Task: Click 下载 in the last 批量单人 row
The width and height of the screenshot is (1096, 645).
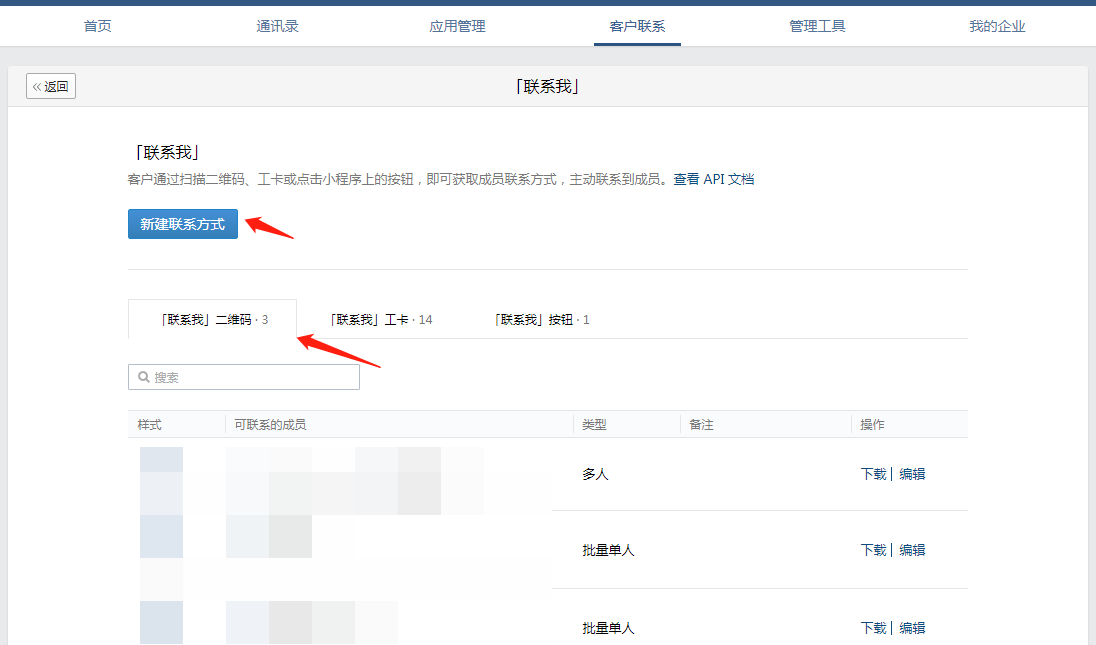Action: click(x=873, y=628)
